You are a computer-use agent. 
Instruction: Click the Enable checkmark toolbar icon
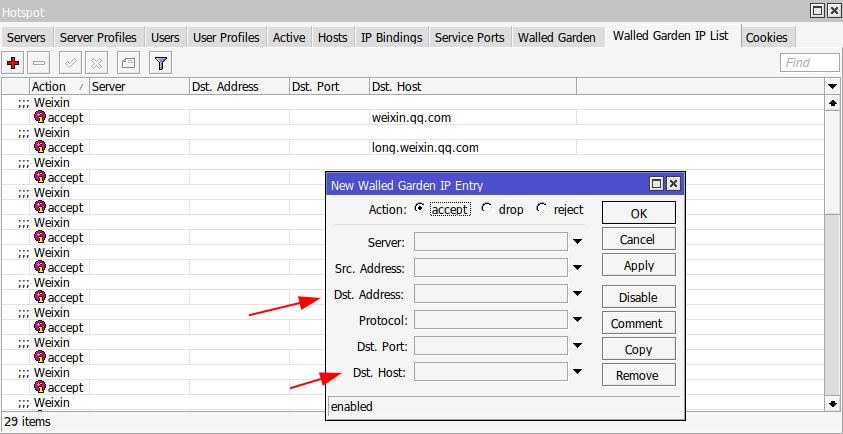[71, 63]
